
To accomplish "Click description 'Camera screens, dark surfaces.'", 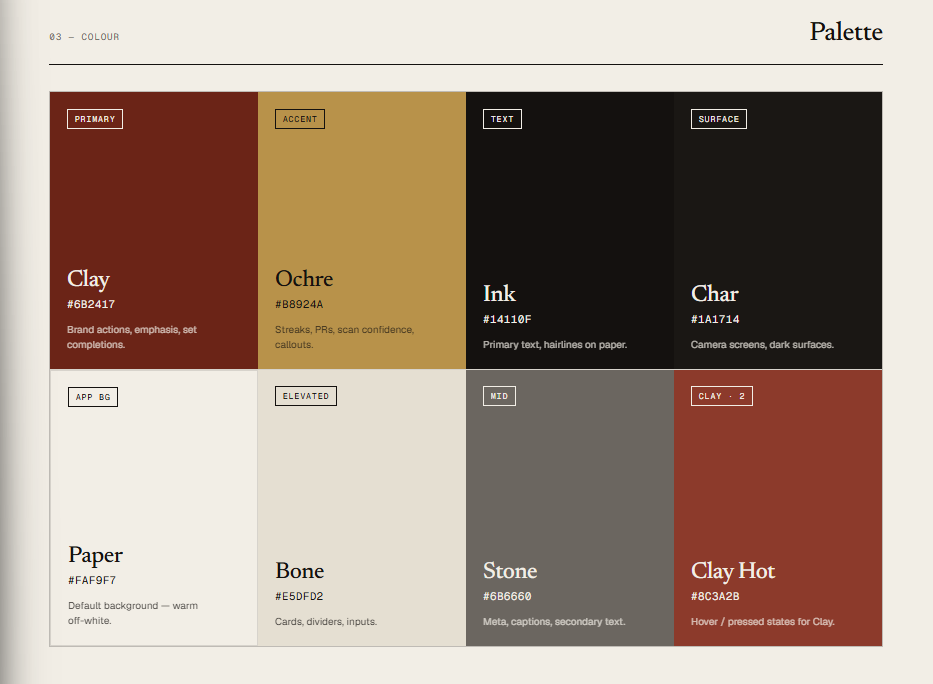I will coord(762,345).
